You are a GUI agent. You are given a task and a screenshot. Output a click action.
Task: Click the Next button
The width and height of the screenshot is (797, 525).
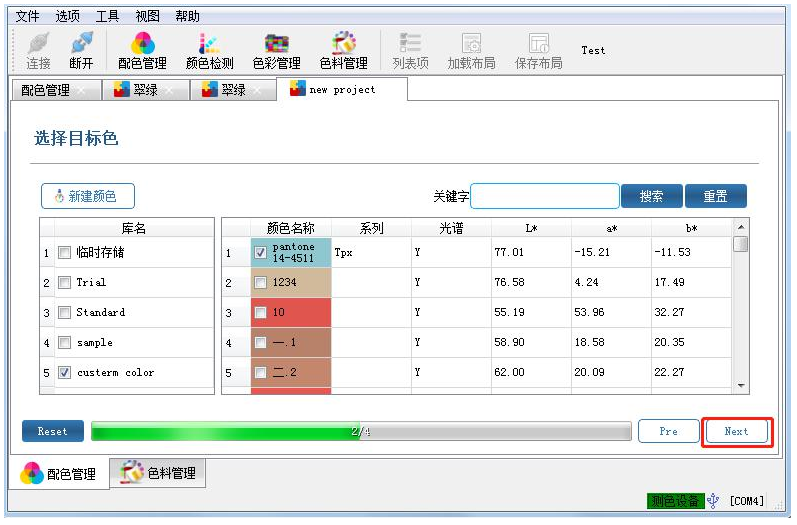coord(736,432)
